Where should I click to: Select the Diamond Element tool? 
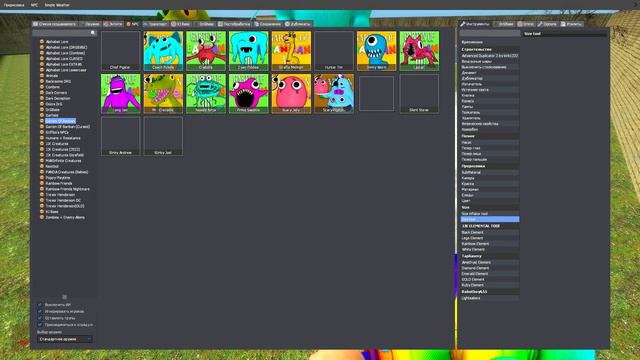pos(490,268)
